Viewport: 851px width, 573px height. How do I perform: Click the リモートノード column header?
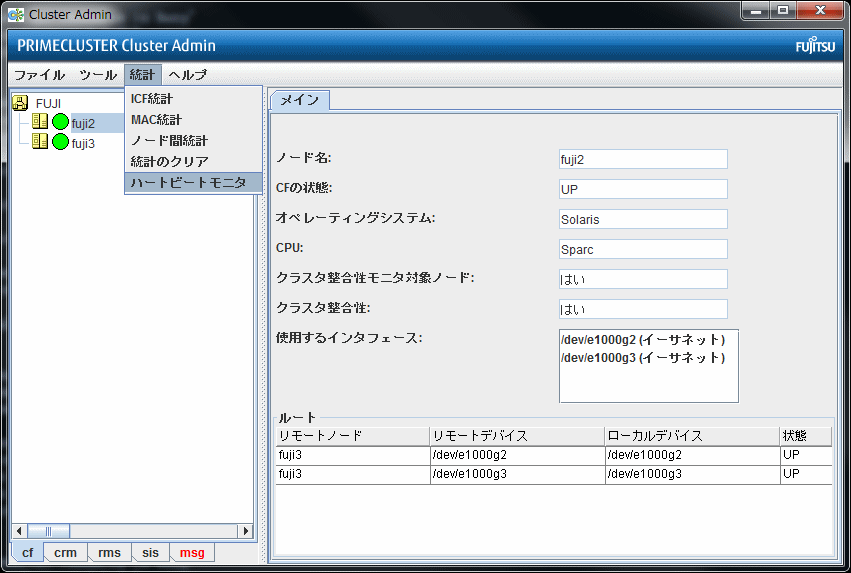click(353, 436)
